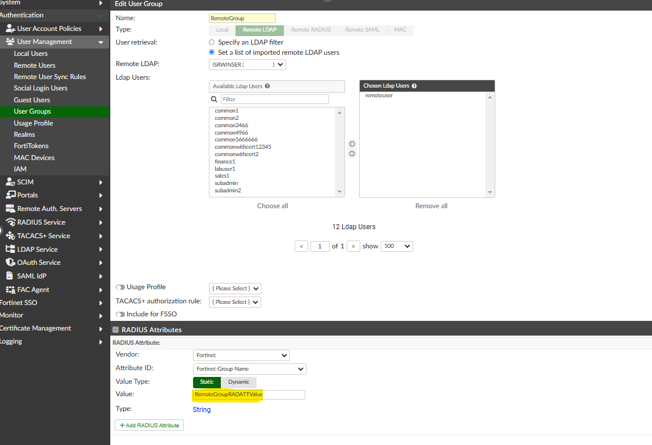Open the Realms page

click(24, 135)
